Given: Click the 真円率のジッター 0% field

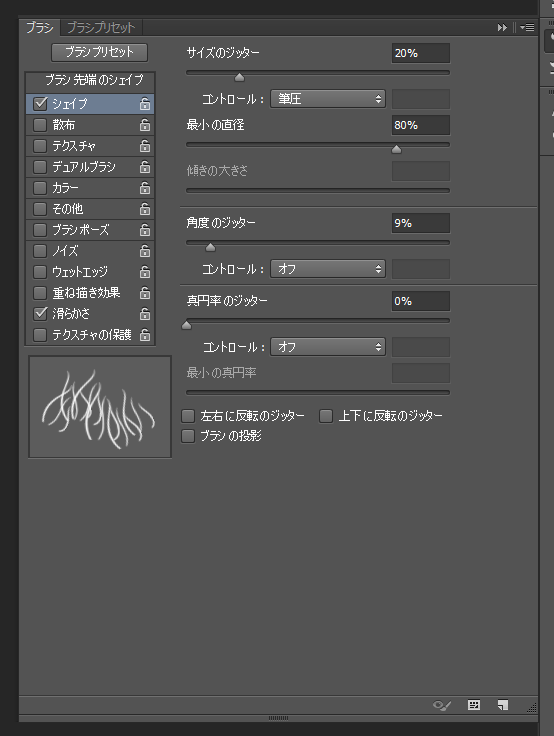Looking at the screenshot, I should [421, 301].
